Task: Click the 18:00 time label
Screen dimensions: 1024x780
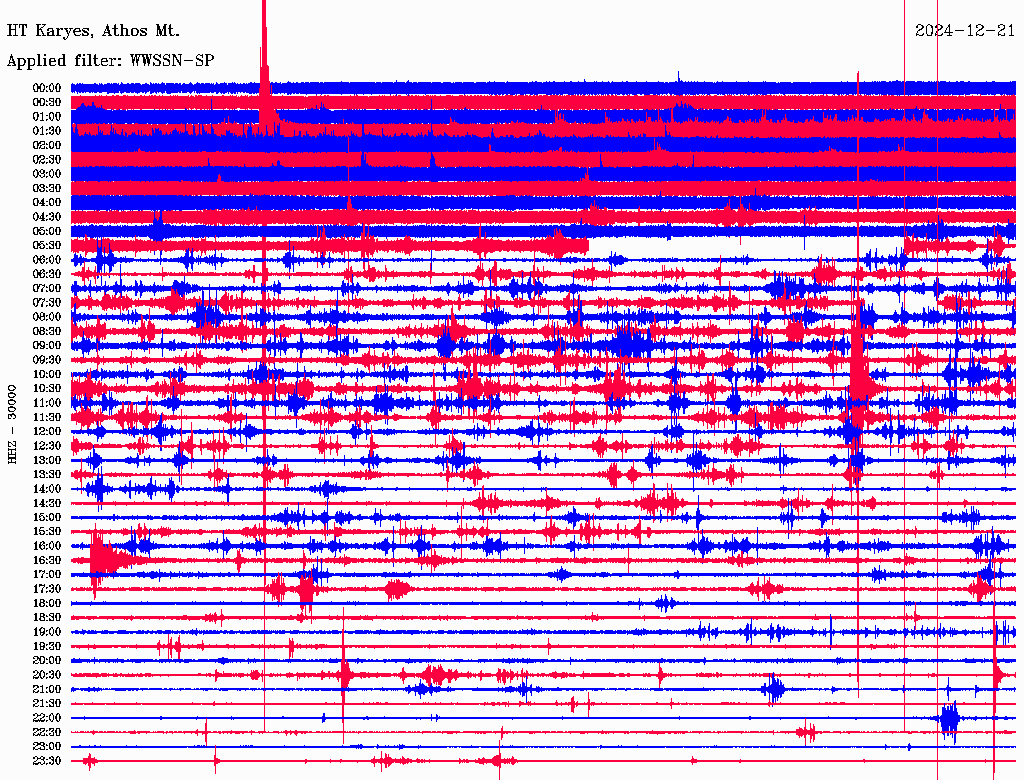Action: pos(47,603)
